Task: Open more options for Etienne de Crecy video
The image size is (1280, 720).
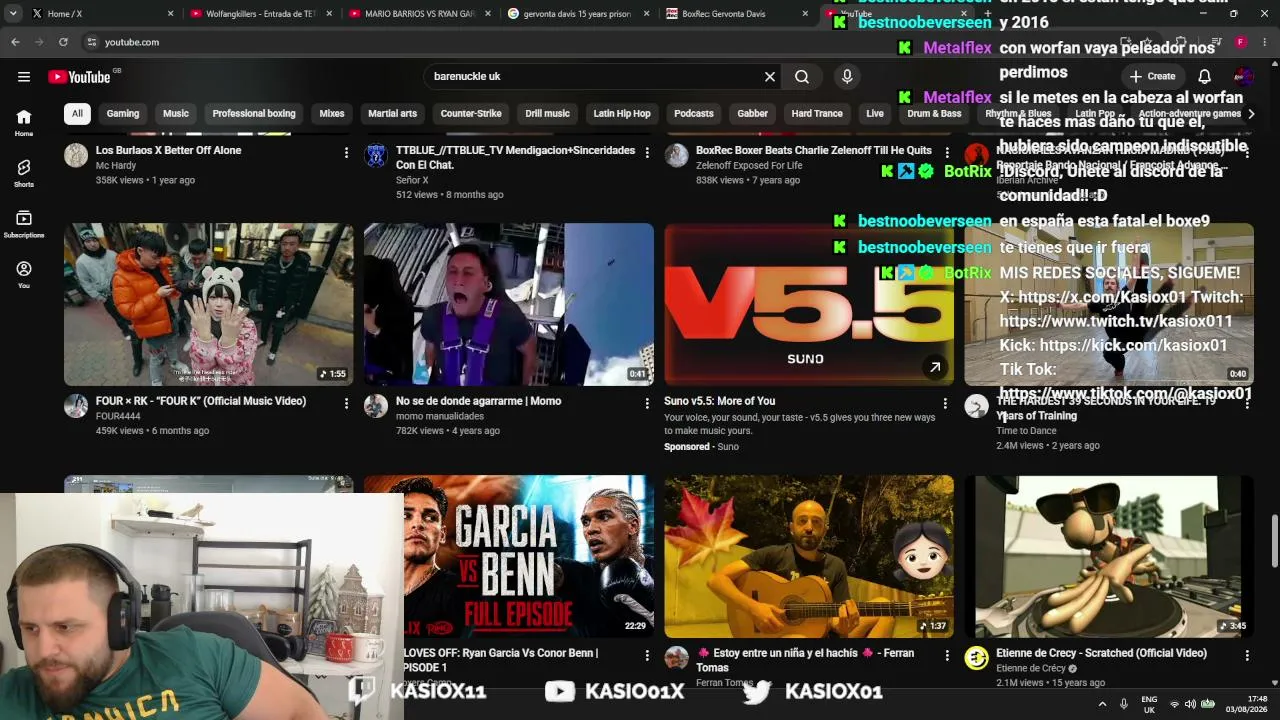Action: coord(1247,656)
